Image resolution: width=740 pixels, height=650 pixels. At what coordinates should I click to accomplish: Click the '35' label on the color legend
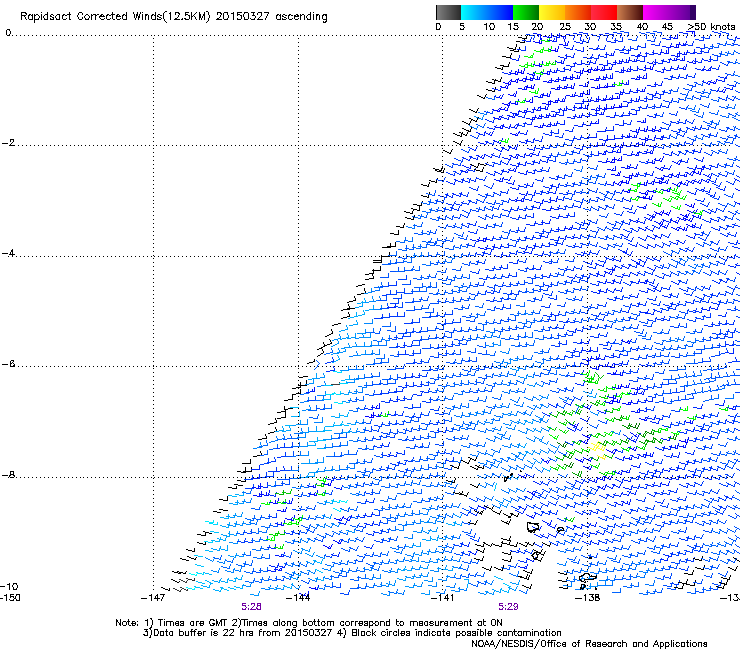pos(616,27)
